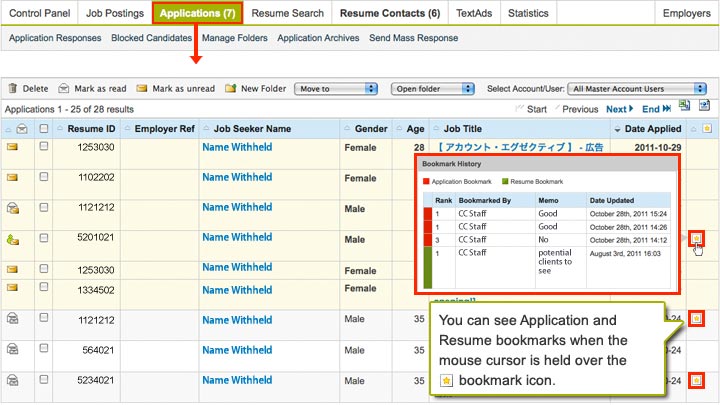Viewport: 720px width, 405px height.
Task: Click envelope icon in row 1102202
Action: click(12, 177)
